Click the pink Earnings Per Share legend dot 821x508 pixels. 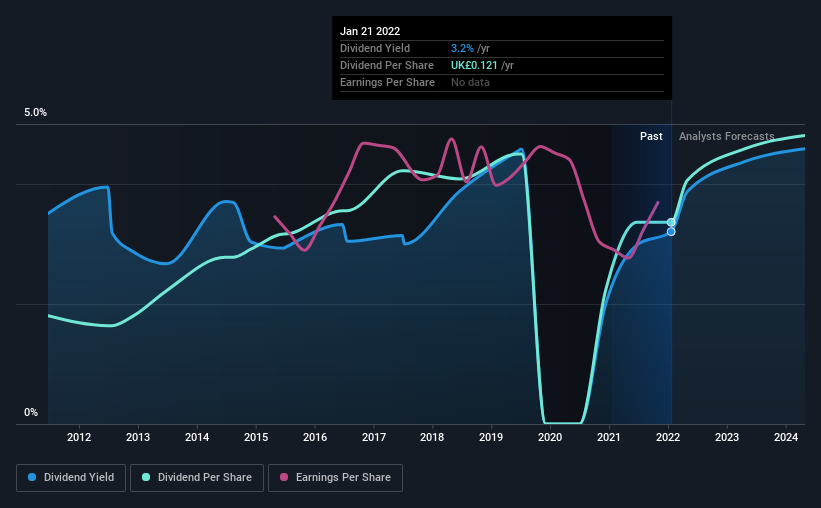(x=284, y=477)
